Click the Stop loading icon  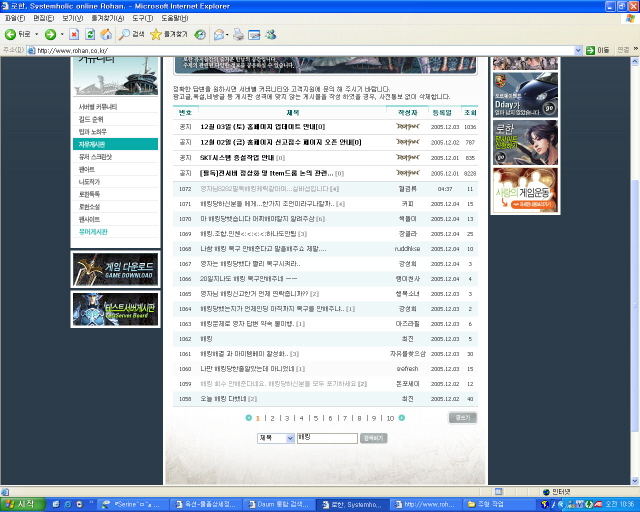pos(74,34)
